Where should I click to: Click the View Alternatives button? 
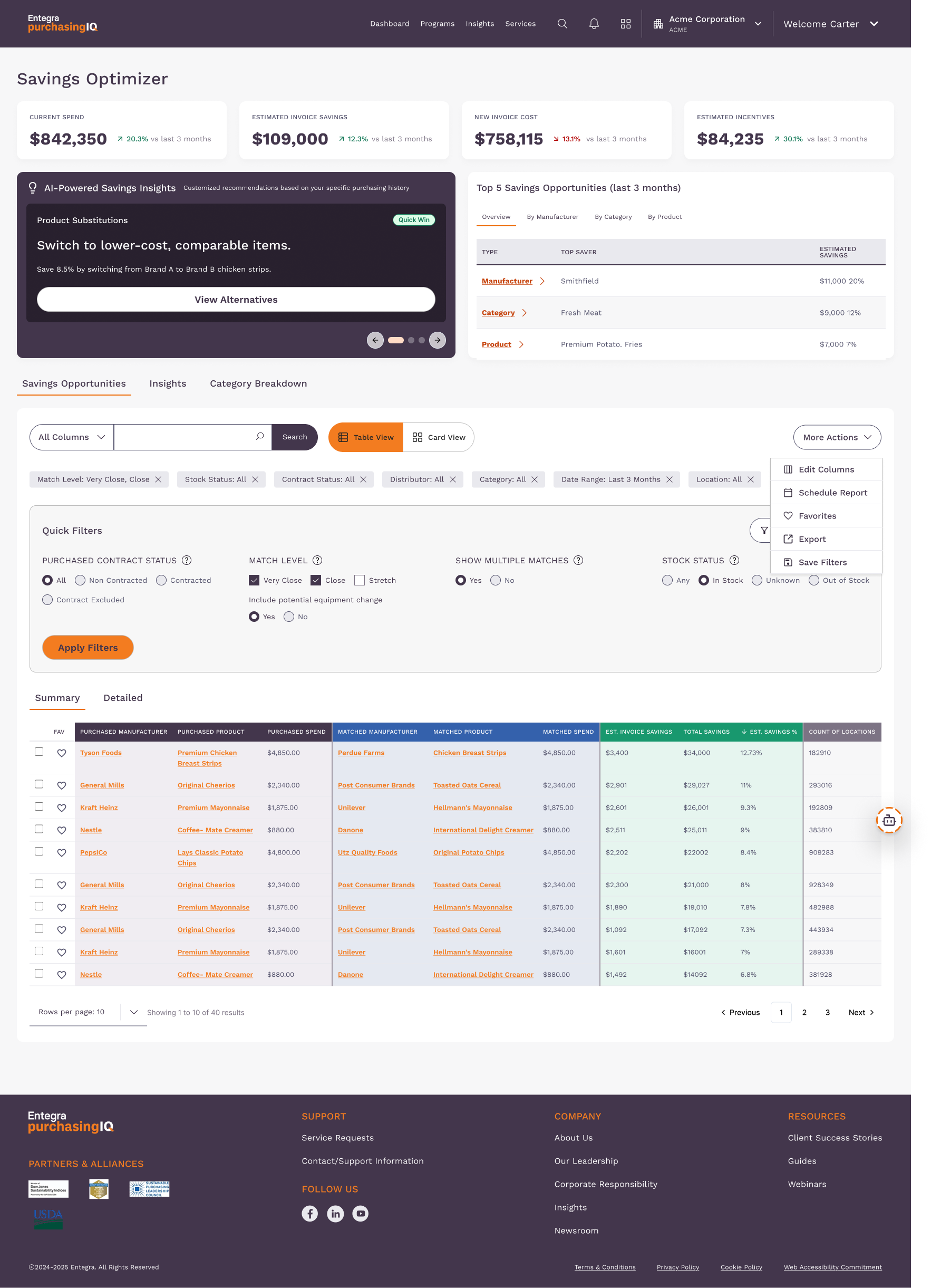click(236, 299)
